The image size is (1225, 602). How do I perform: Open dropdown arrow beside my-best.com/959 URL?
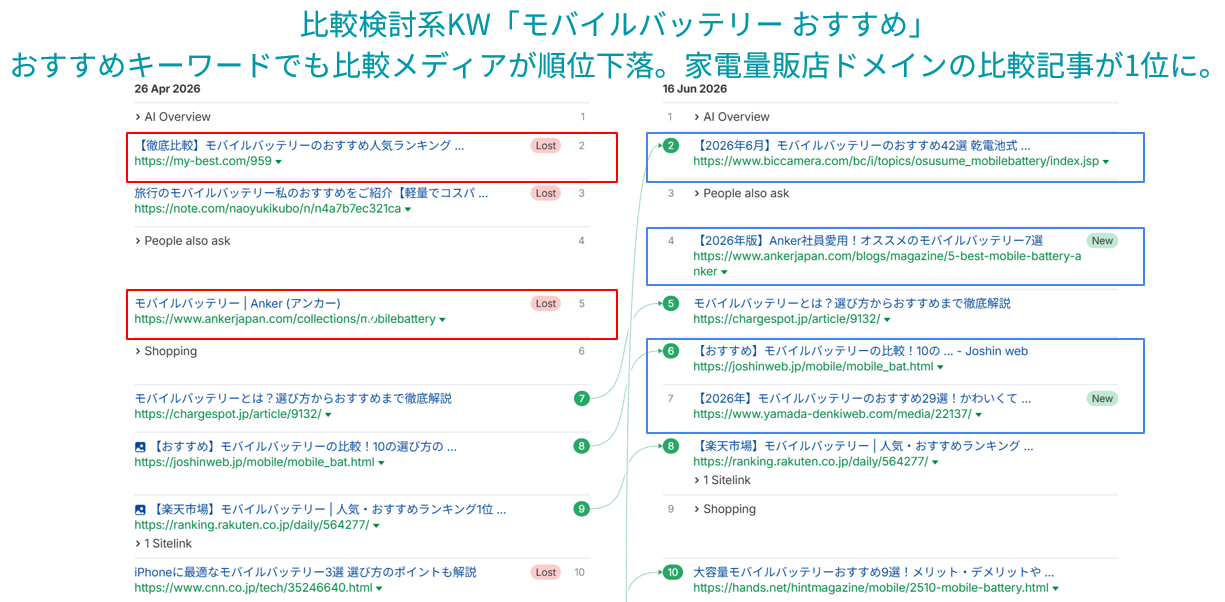pyautogui.click(x=279, y=161)
